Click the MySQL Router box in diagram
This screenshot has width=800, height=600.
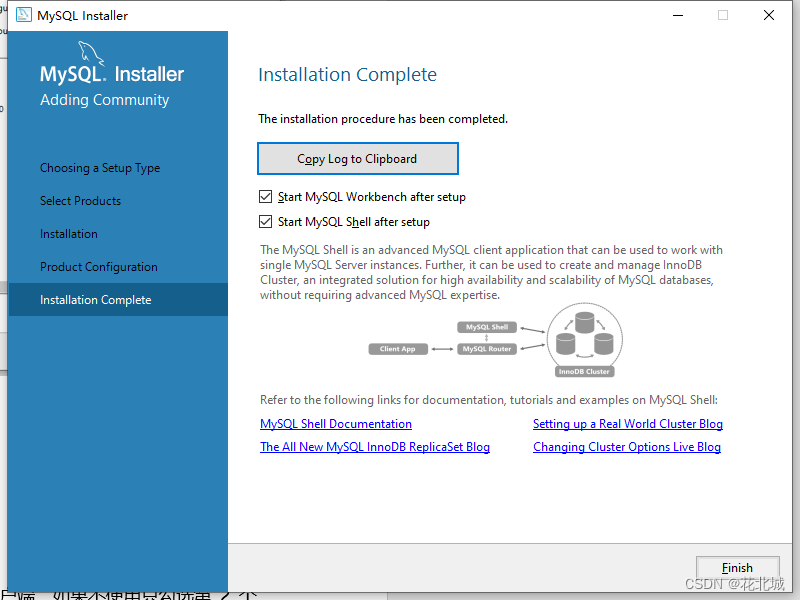487,349
